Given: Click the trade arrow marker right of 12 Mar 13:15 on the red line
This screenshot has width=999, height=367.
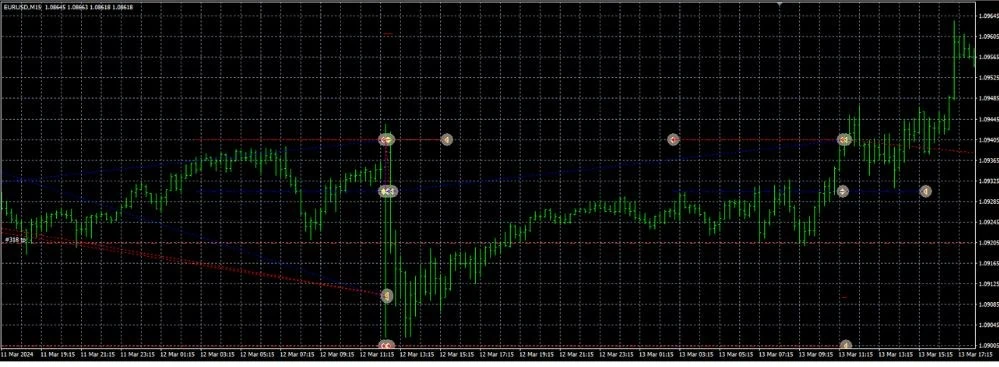Looking at the screenshot, I should (447, 139).
